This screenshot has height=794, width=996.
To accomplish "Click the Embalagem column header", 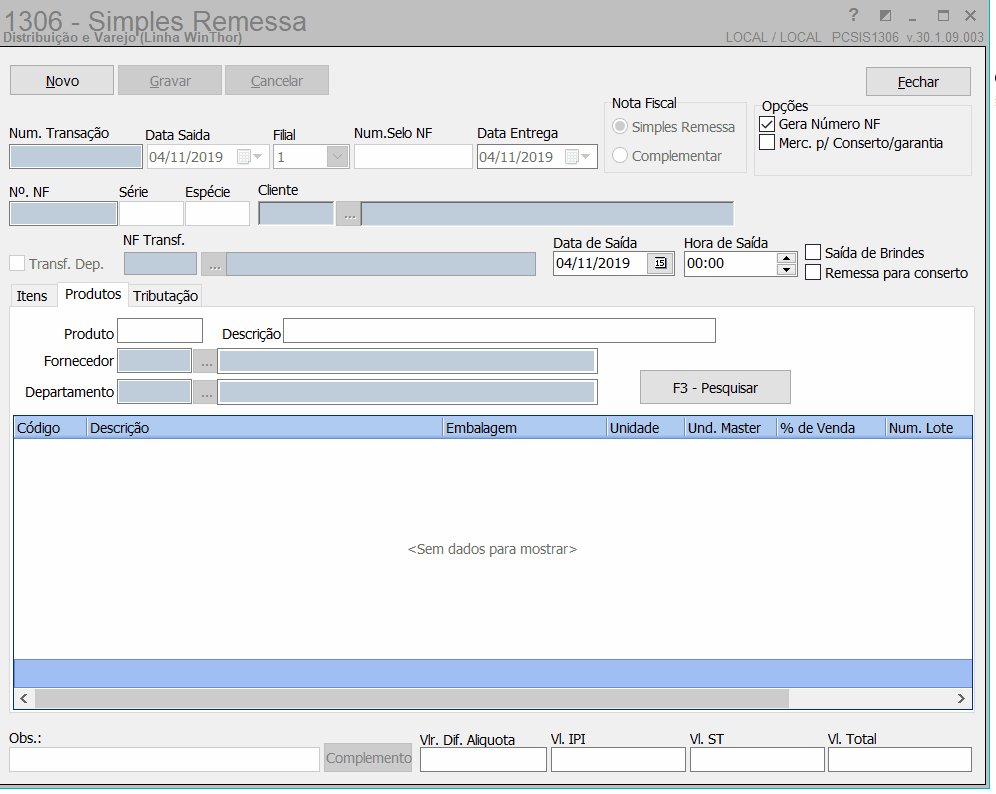I will coord(525,428).
